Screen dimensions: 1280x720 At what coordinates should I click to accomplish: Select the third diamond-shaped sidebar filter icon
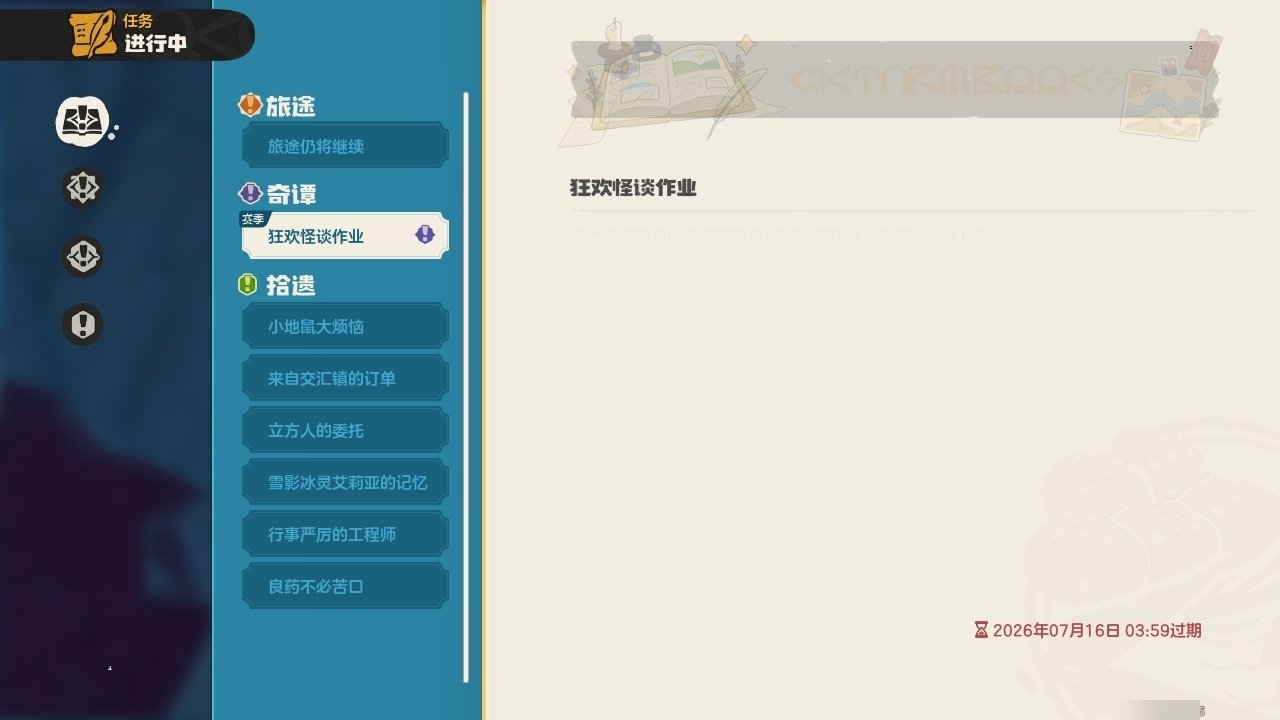[82, 256]
